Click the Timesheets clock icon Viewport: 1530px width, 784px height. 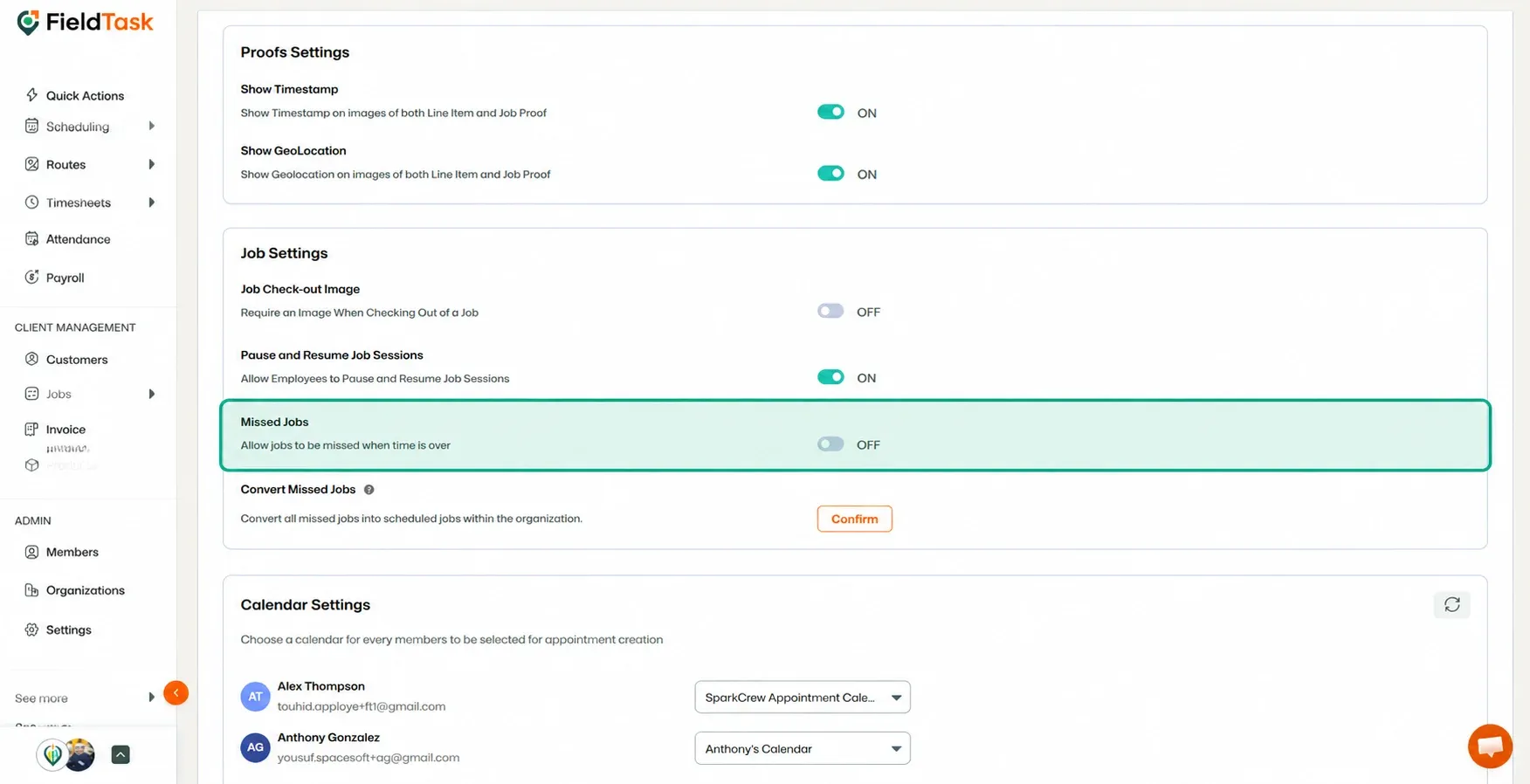(31, 203)
